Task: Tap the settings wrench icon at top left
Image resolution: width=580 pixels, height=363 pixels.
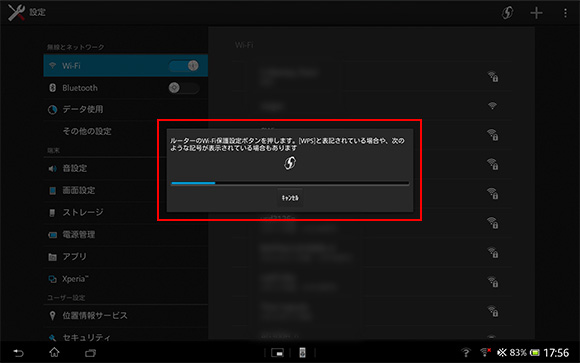Action: tap(16, 12)
